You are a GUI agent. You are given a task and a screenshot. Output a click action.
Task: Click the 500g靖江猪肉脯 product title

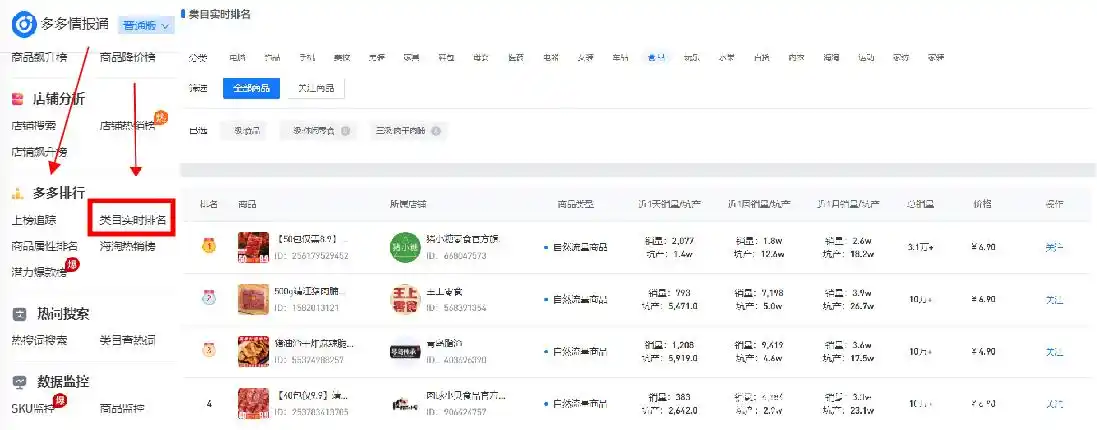(x=312, y=291)
